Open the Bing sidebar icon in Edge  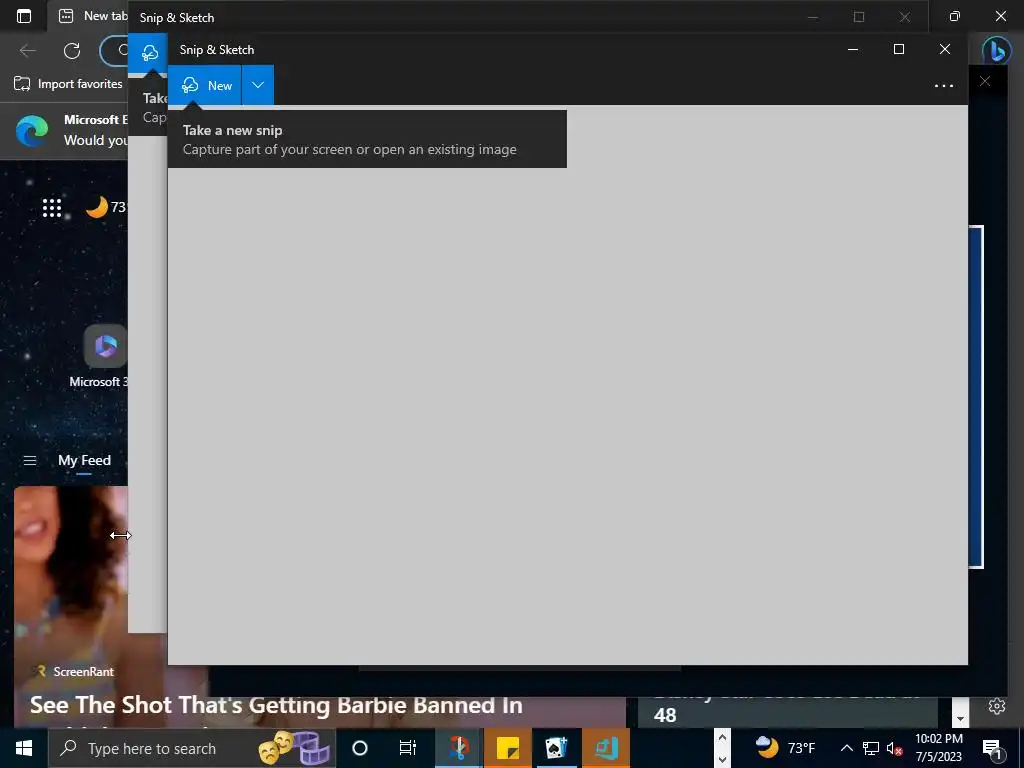(x=997, y=51)
